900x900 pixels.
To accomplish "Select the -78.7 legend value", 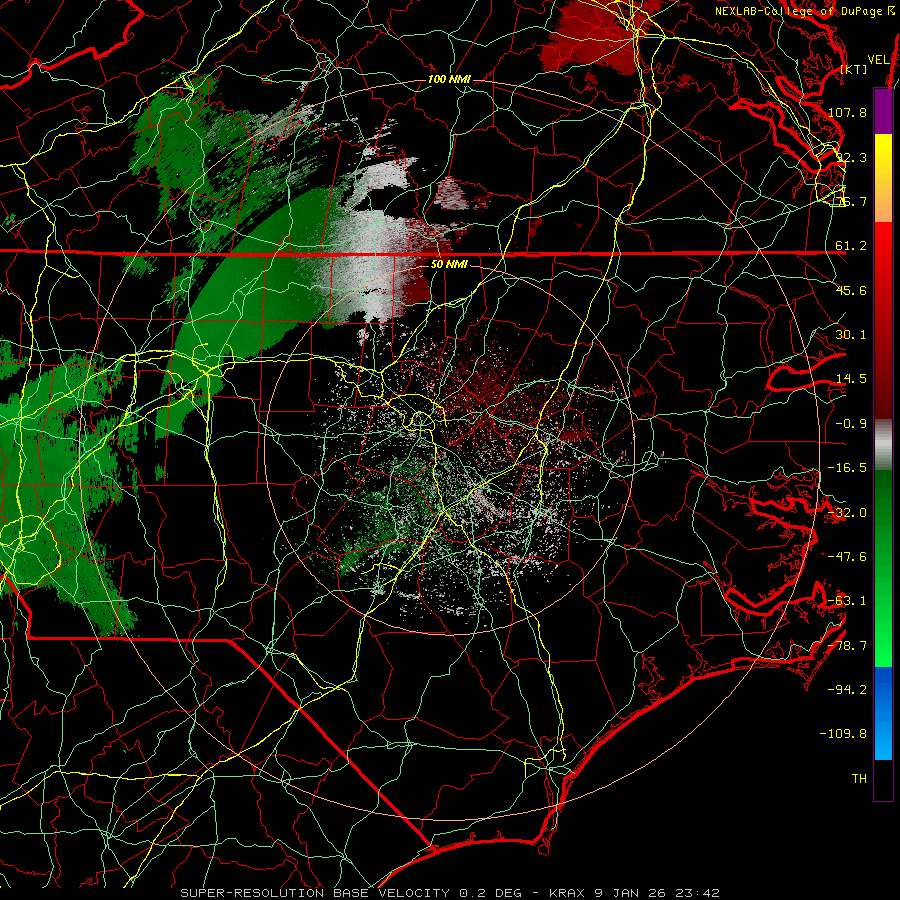I will click(847, 645).
